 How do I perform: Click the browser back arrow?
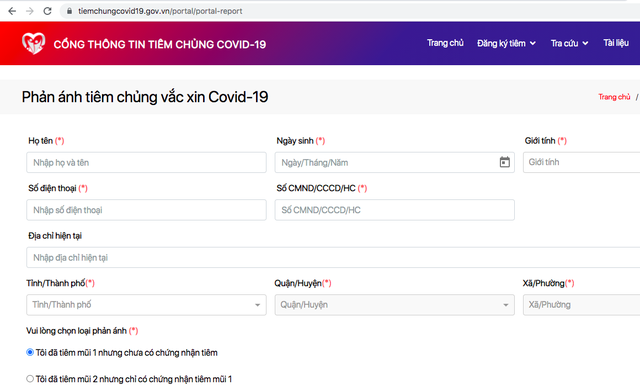coord(12,11)
